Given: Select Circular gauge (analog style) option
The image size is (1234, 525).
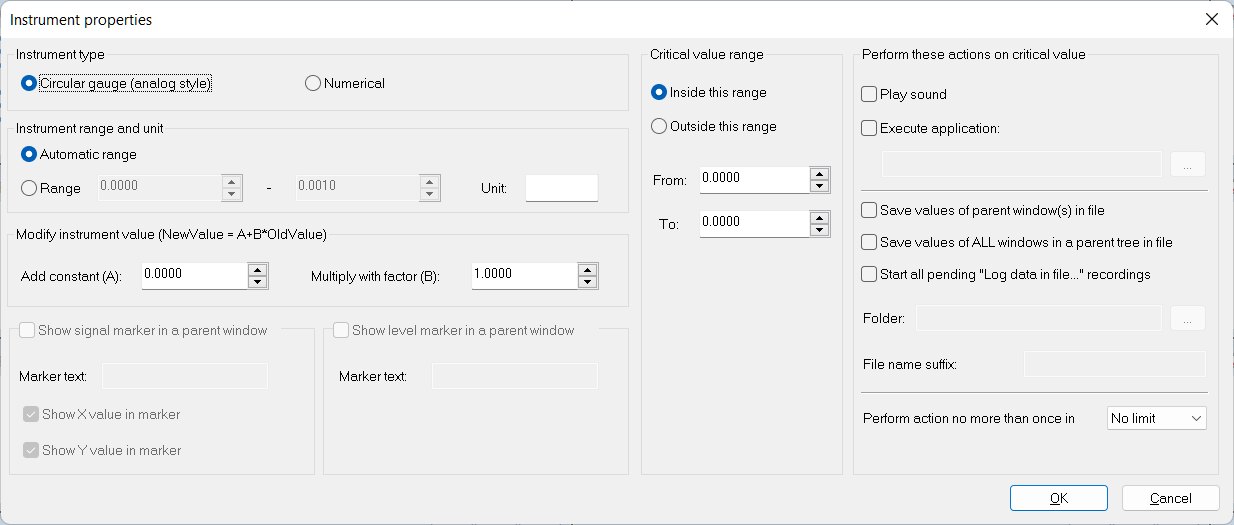Looking at the screenshot, I should tap(29, 84).
